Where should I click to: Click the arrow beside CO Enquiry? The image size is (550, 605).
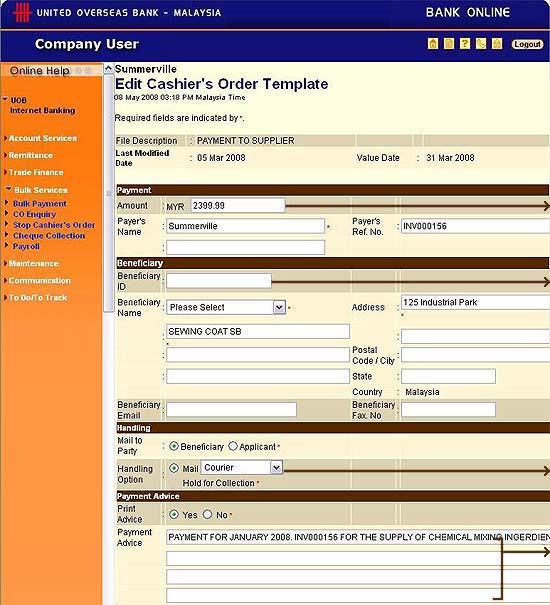(7, 213)
